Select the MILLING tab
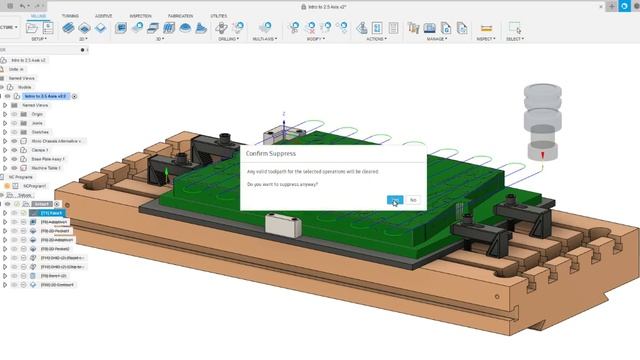The height and width of the screenshot is (360, 640). point(38,16)
